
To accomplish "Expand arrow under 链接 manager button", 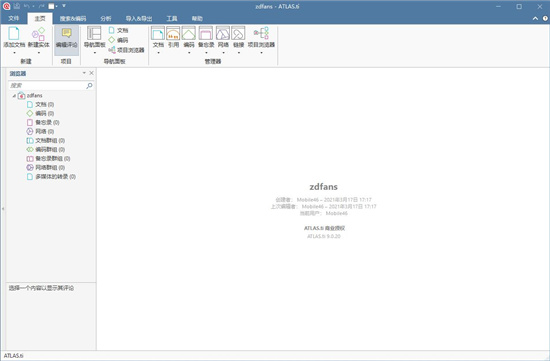I will click(x=239, y=53).
